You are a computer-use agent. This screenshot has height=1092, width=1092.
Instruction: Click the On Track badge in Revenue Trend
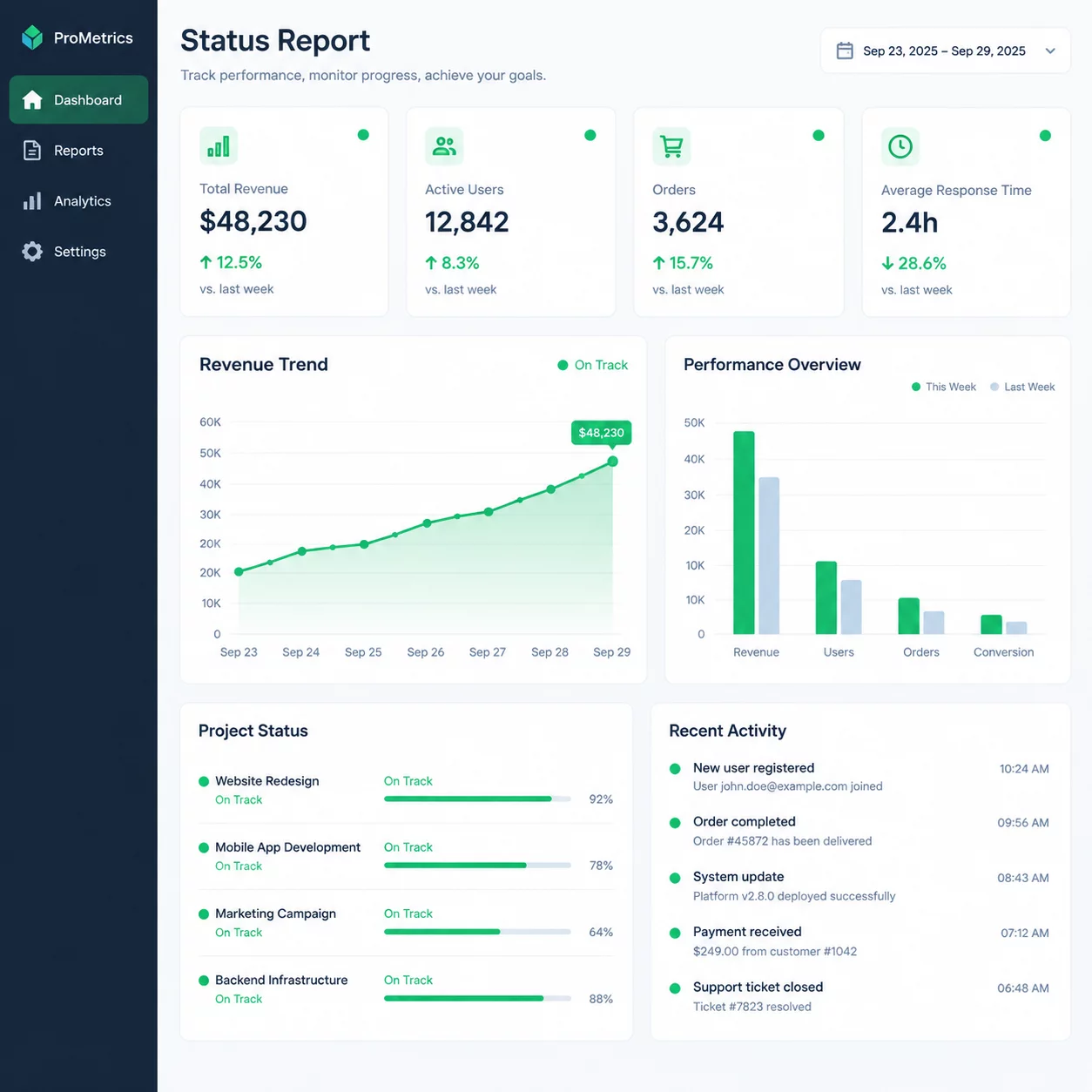click(x=593, y=365)
